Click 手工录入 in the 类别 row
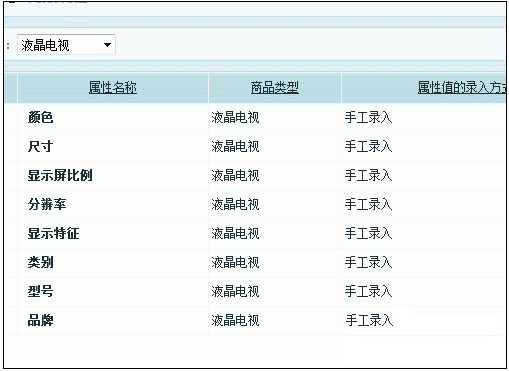 (x=368, y=262)
